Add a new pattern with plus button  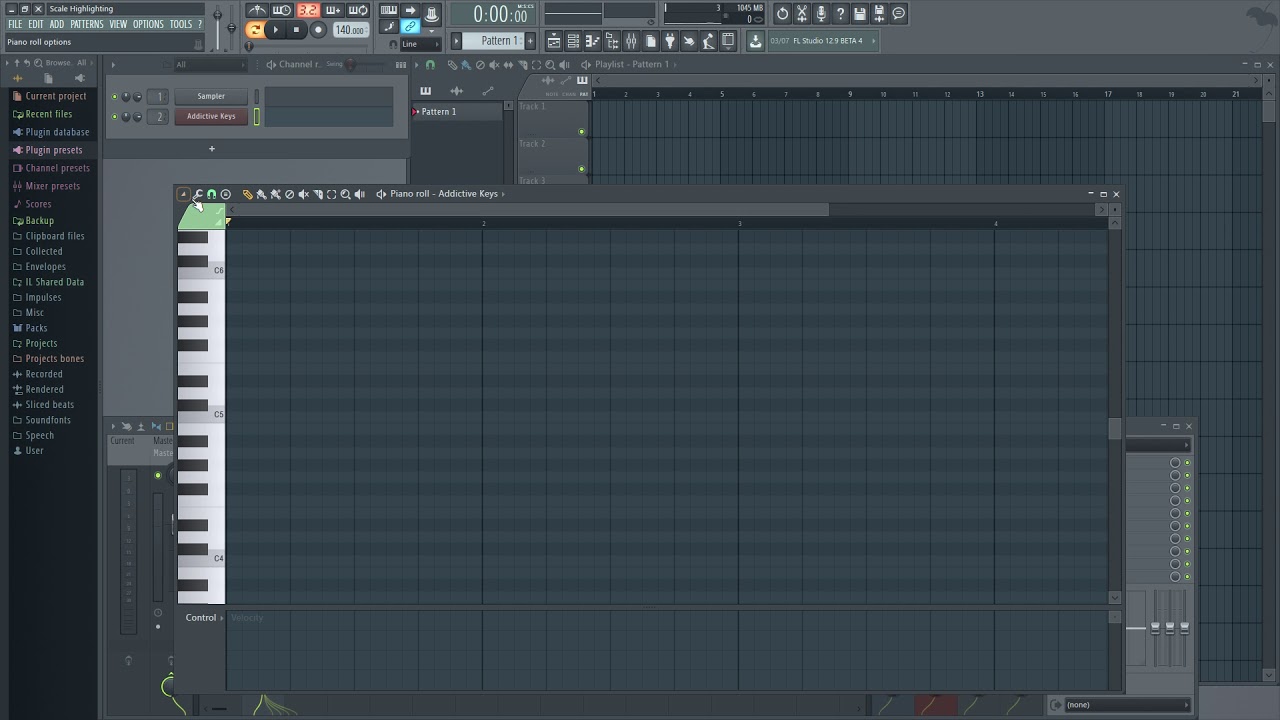[530, 41]
